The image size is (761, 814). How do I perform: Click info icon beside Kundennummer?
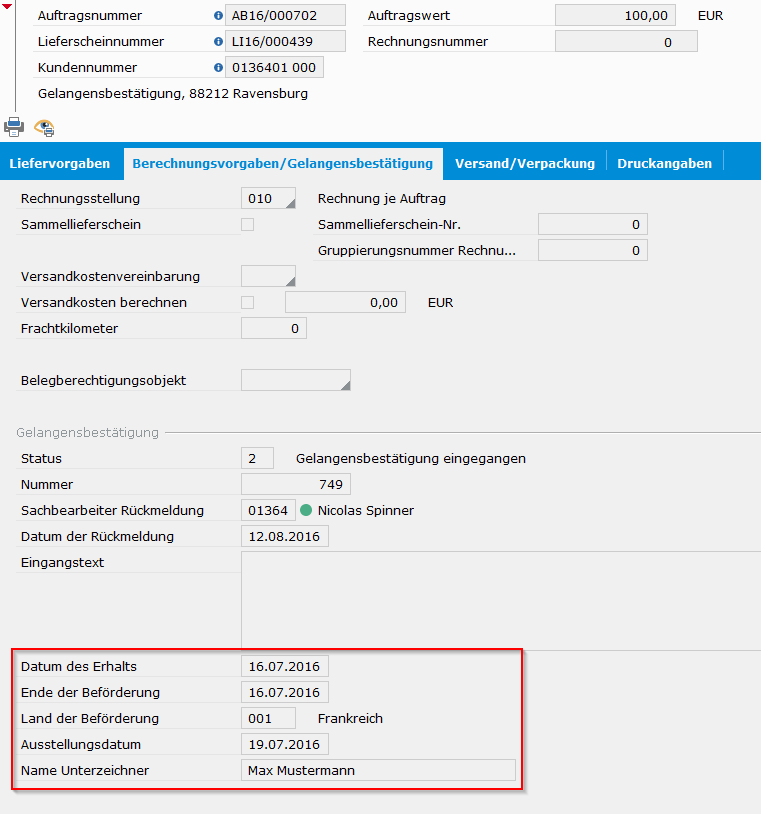pyautogui.click(x=219, y=67)
